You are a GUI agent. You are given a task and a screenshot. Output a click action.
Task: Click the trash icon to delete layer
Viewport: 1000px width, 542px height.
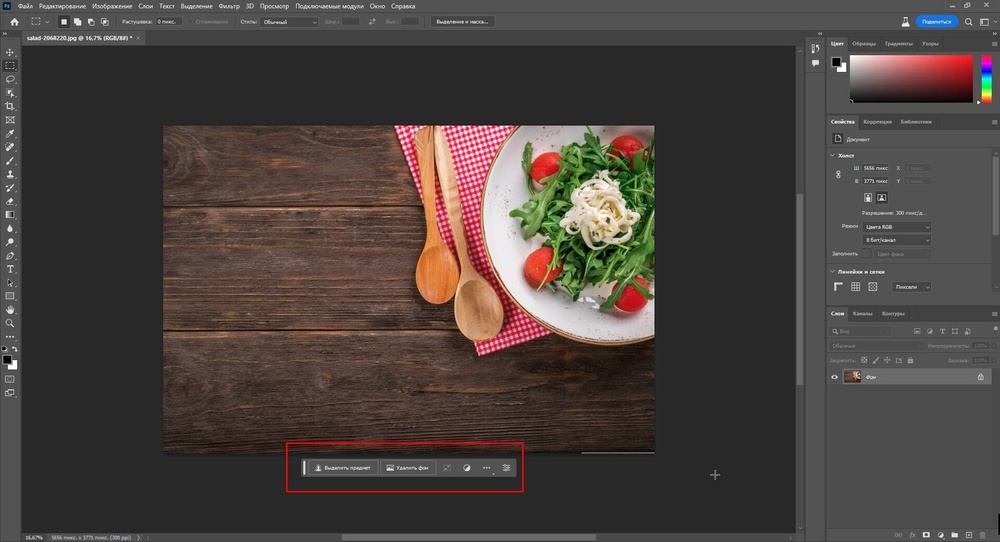point(983,535)
